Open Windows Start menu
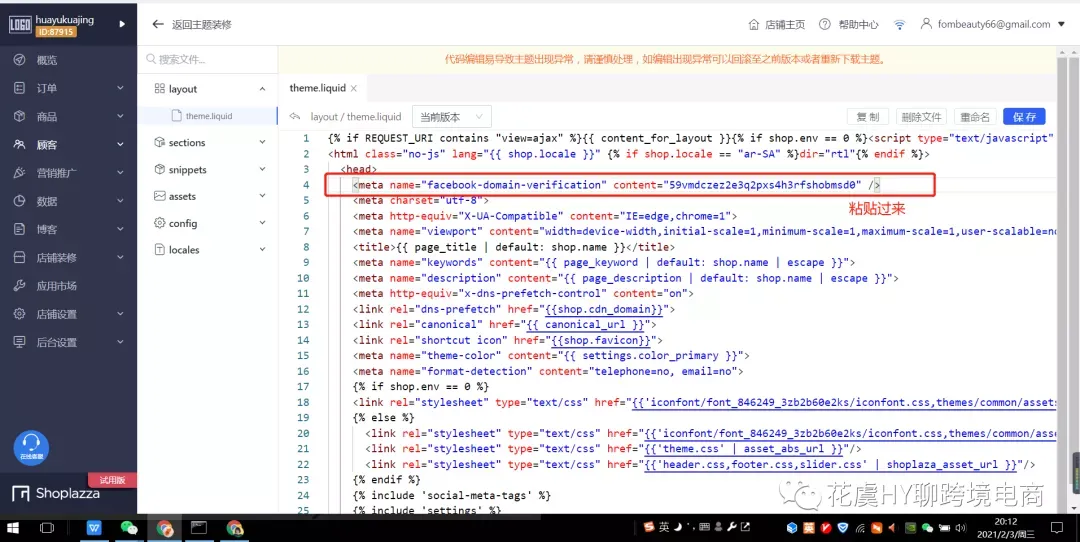The image size is (1080, 542). pyautogui.click(x=12, y=528)
